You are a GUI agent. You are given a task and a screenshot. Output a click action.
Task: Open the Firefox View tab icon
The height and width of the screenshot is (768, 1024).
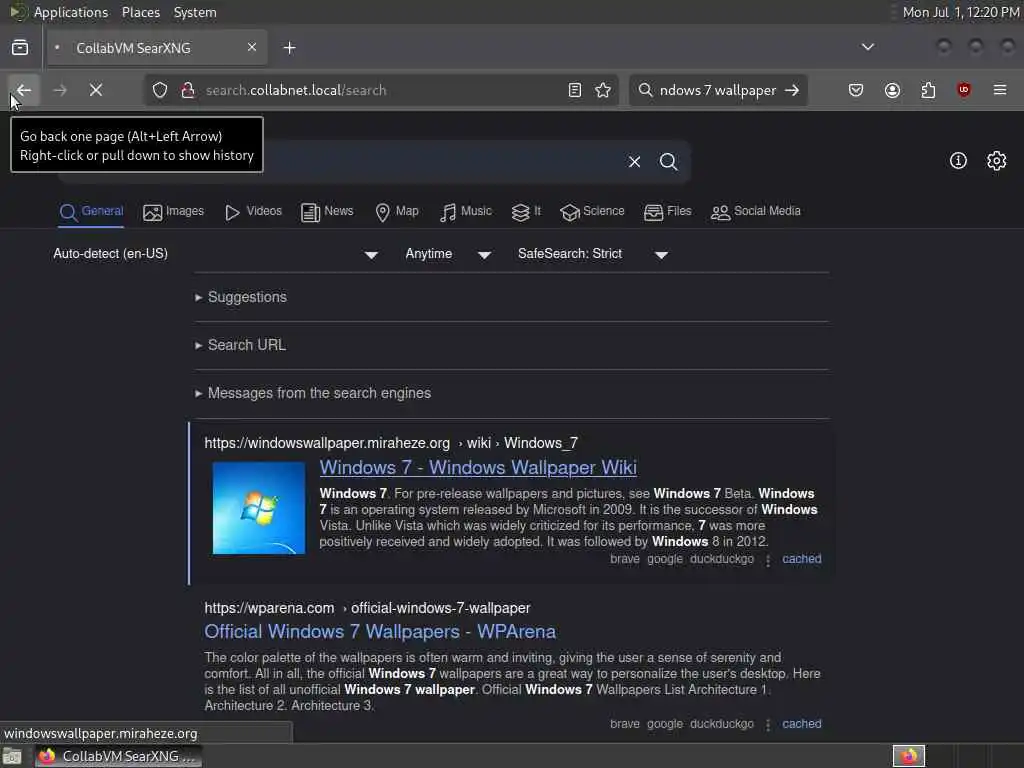point(20,48)
